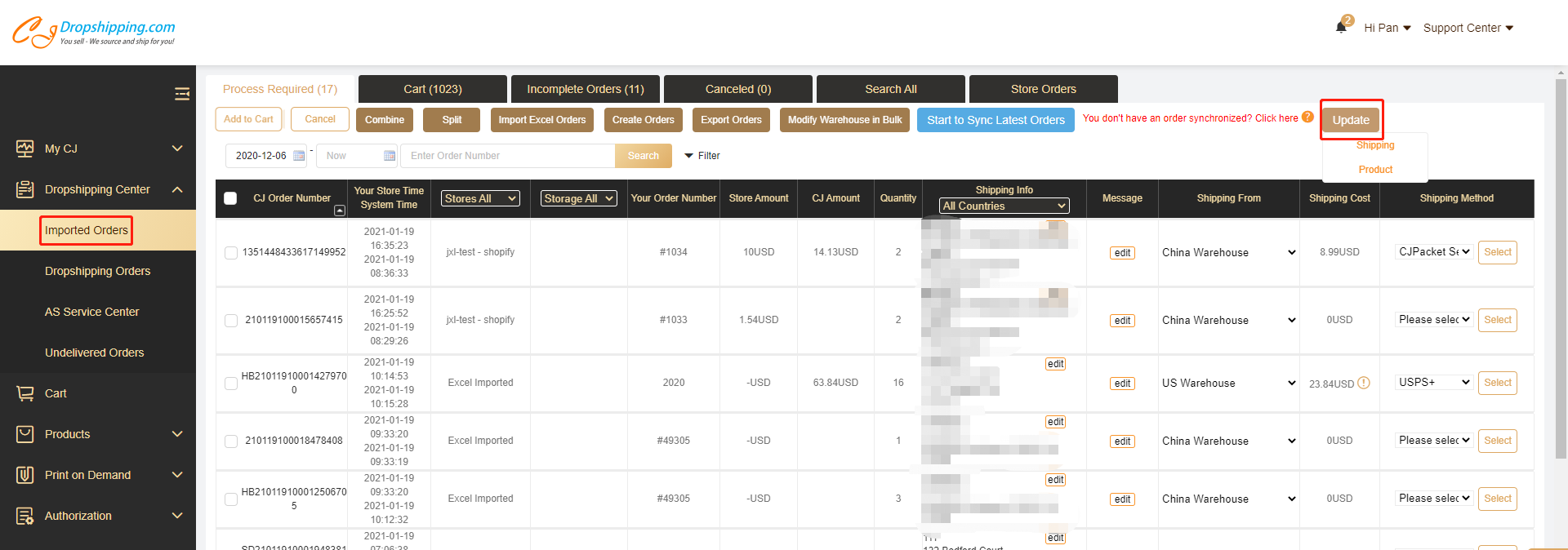This screenshot has width=1568, height=550.
Task: Select checkbox for order 210119100015657415
Action: (x=231, y=321)
